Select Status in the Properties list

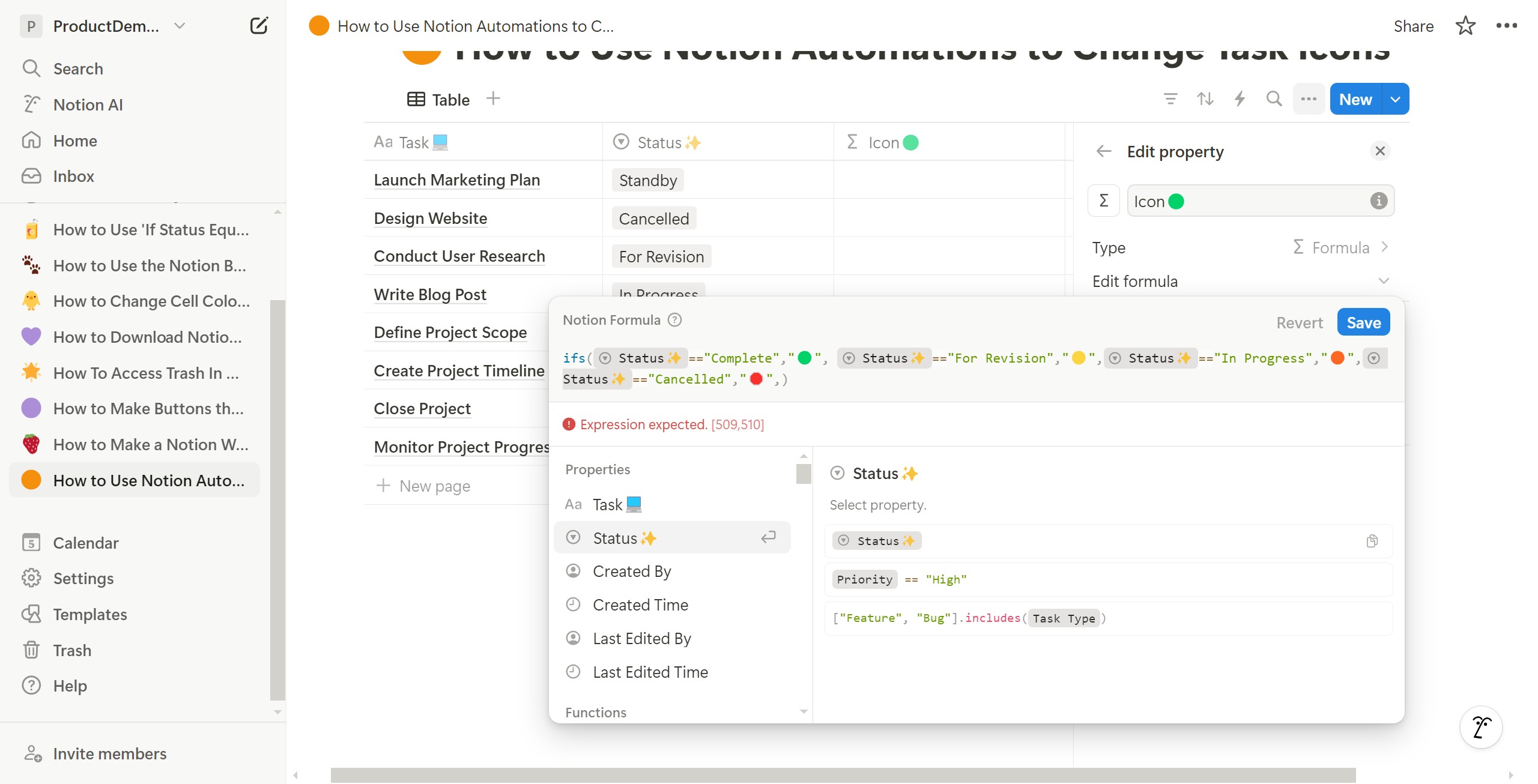[x=671, y=538]
